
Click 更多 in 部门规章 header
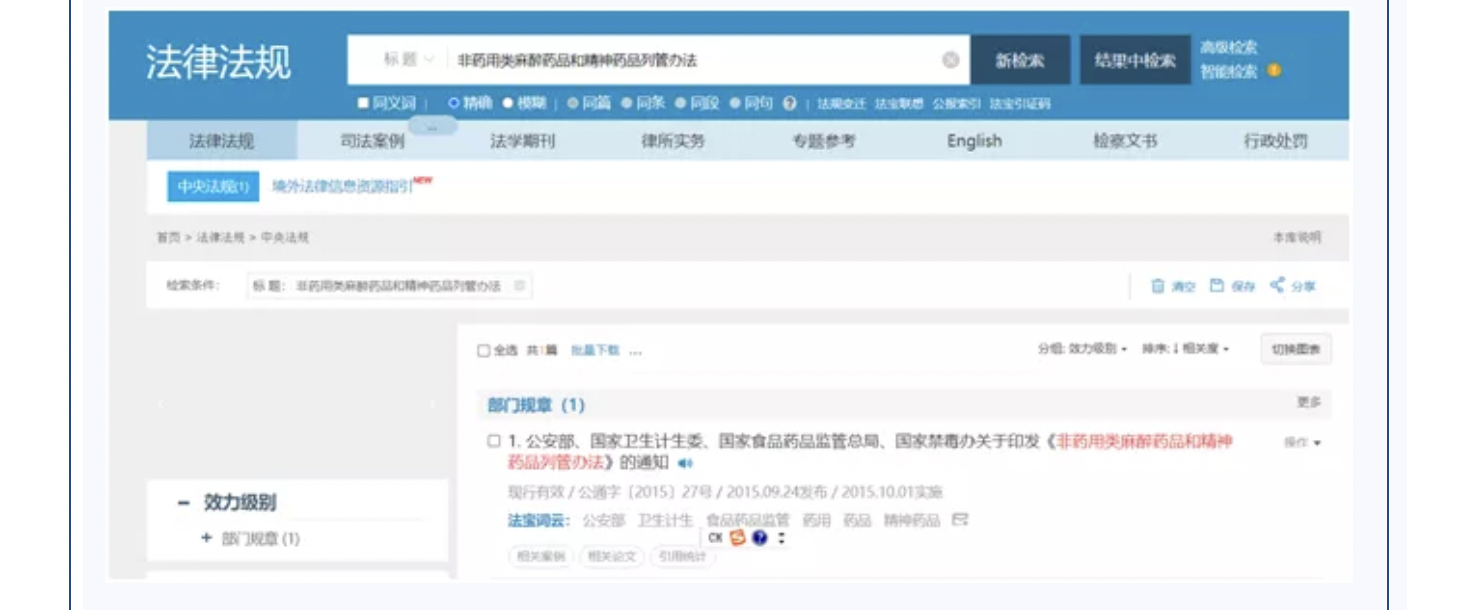click(x=1309, y=401)
